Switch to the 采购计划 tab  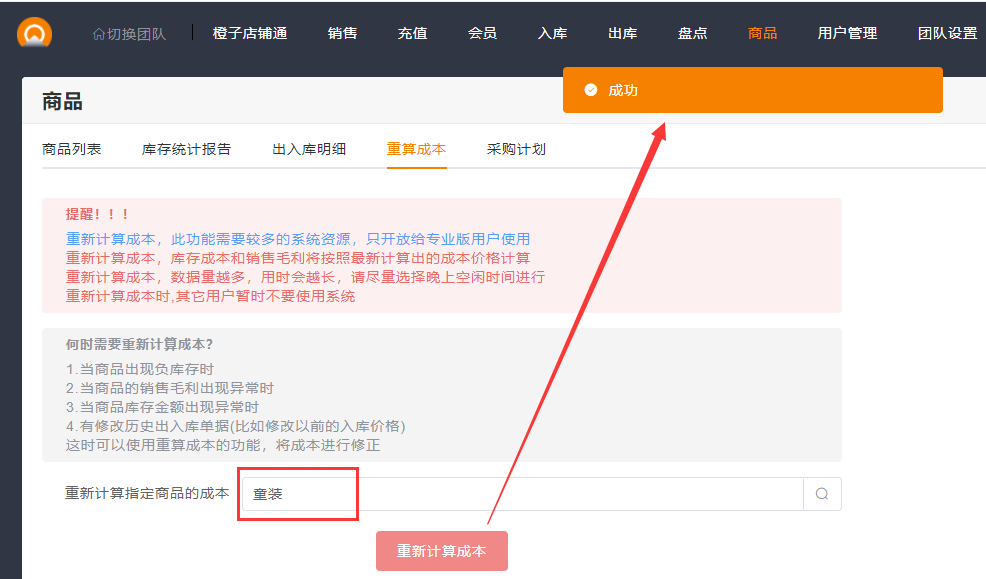point(516,149)
